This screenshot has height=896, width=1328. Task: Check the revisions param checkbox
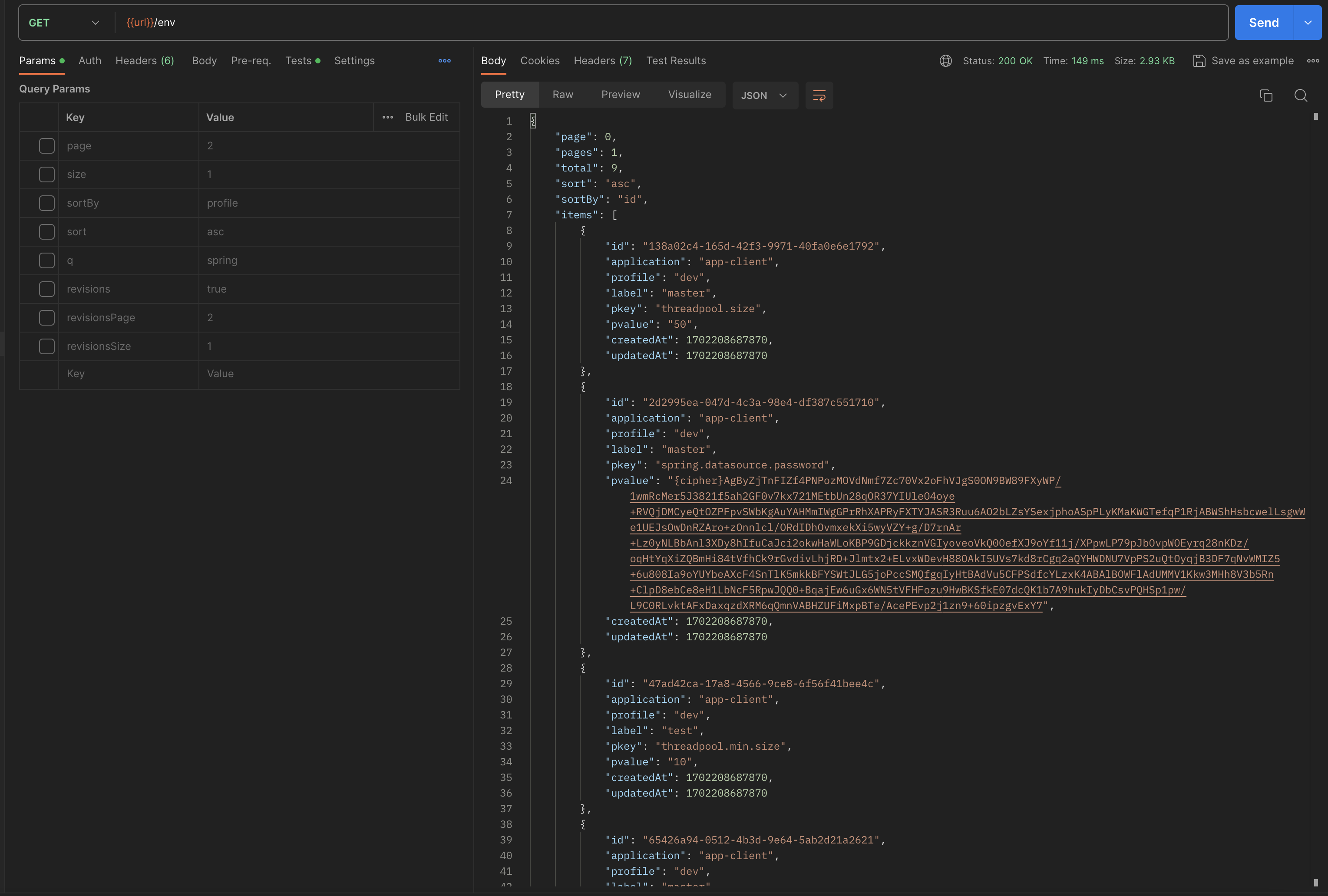[x=47, y=289]
